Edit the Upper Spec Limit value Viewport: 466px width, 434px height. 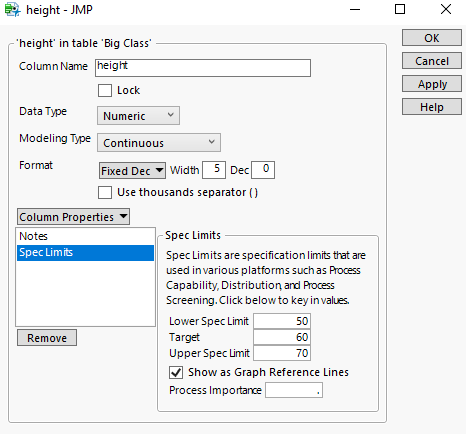[282, 353]
